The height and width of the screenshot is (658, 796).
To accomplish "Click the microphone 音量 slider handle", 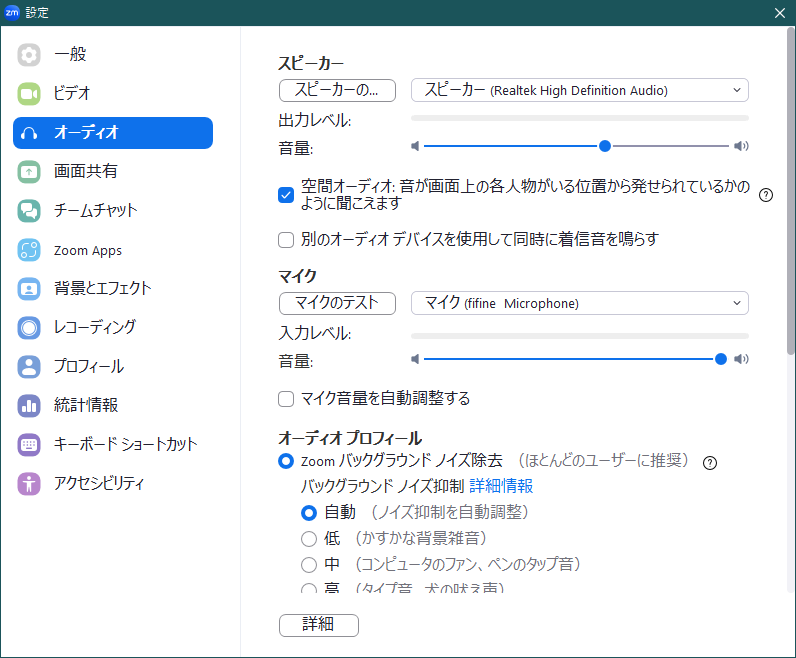I will tap(720, 359).
